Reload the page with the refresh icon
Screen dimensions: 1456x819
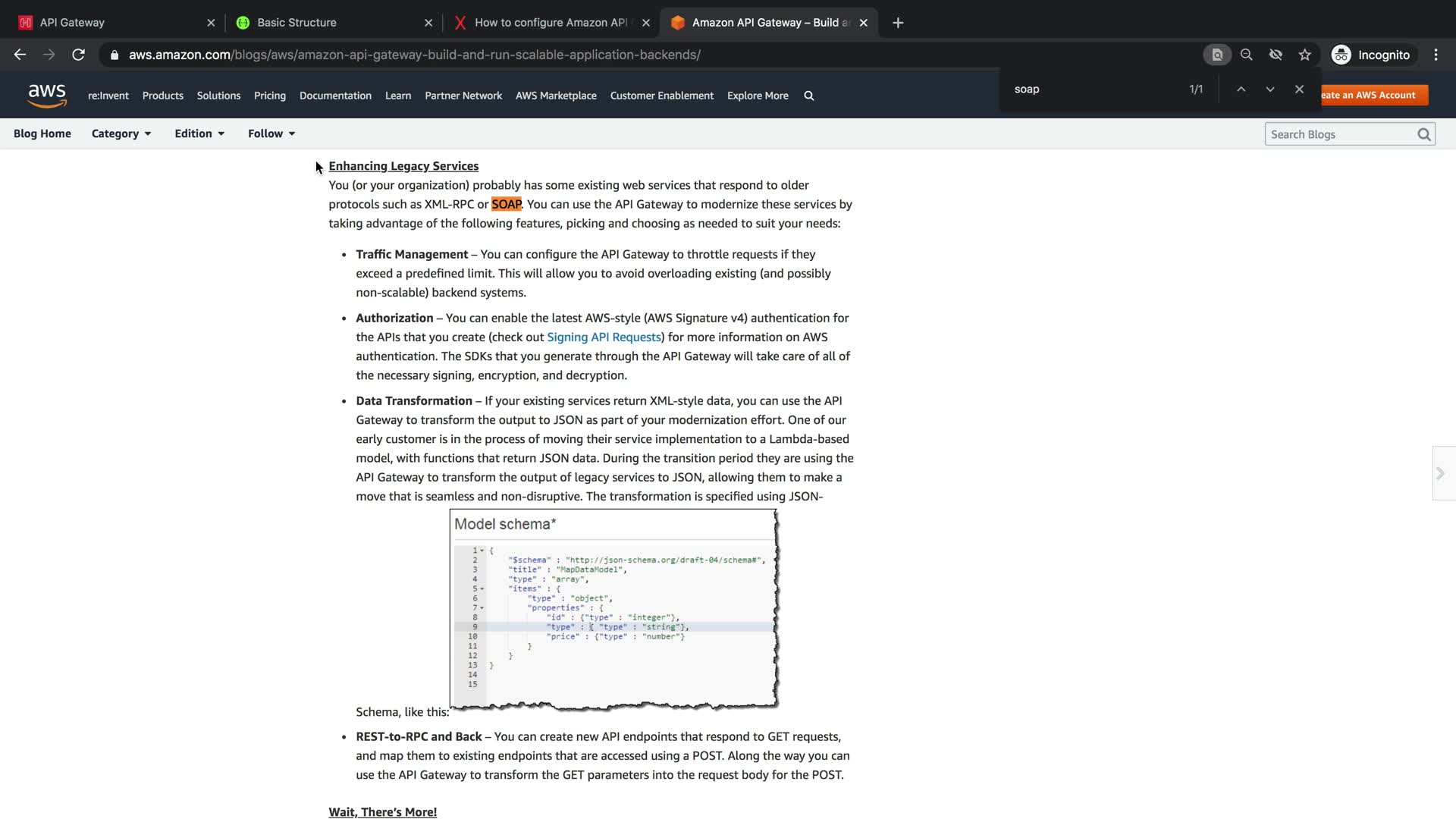[78, 55]
